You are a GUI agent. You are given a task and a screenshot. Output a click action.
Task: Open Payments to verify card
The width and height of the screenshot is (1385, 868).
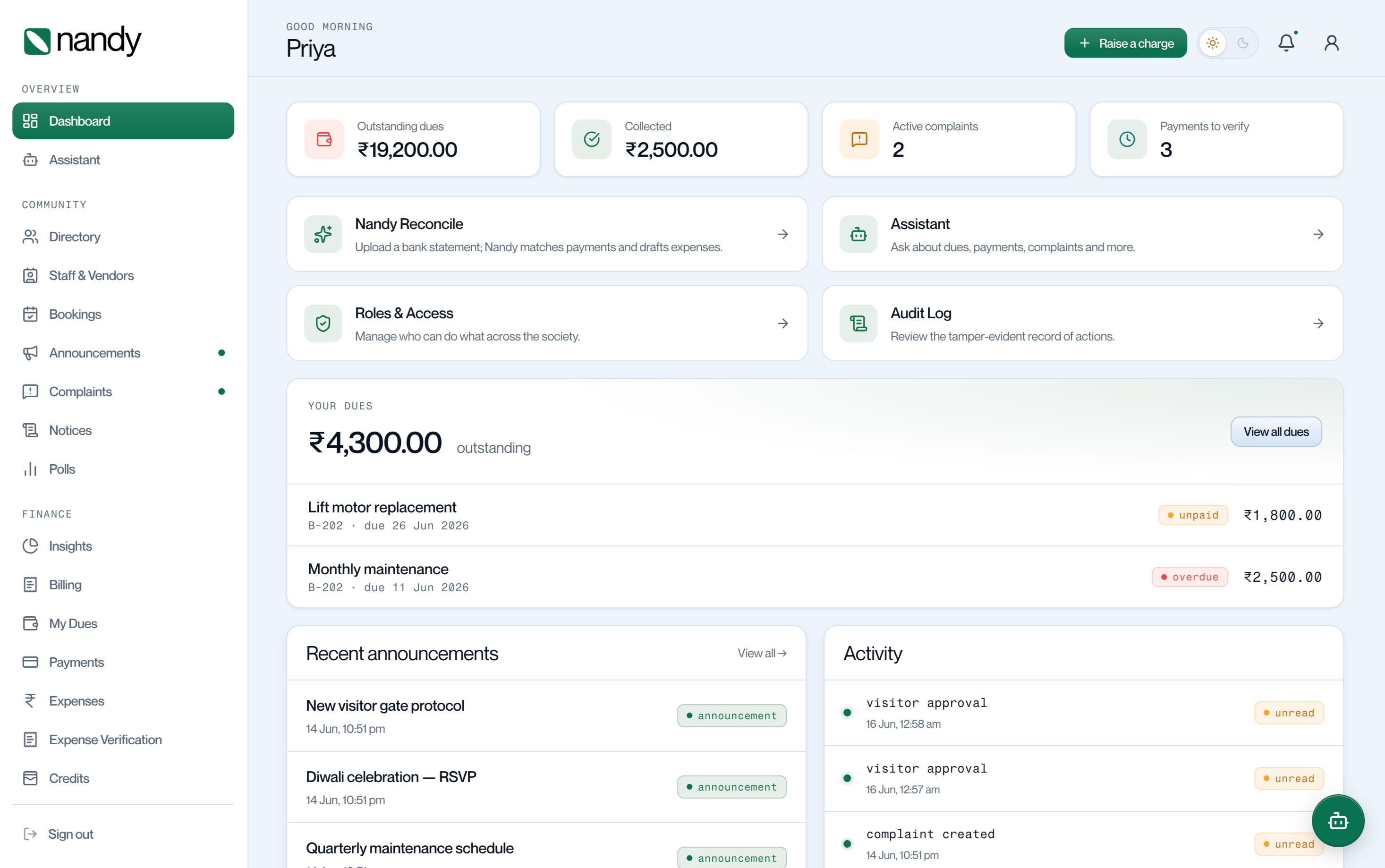(1216, 139)
